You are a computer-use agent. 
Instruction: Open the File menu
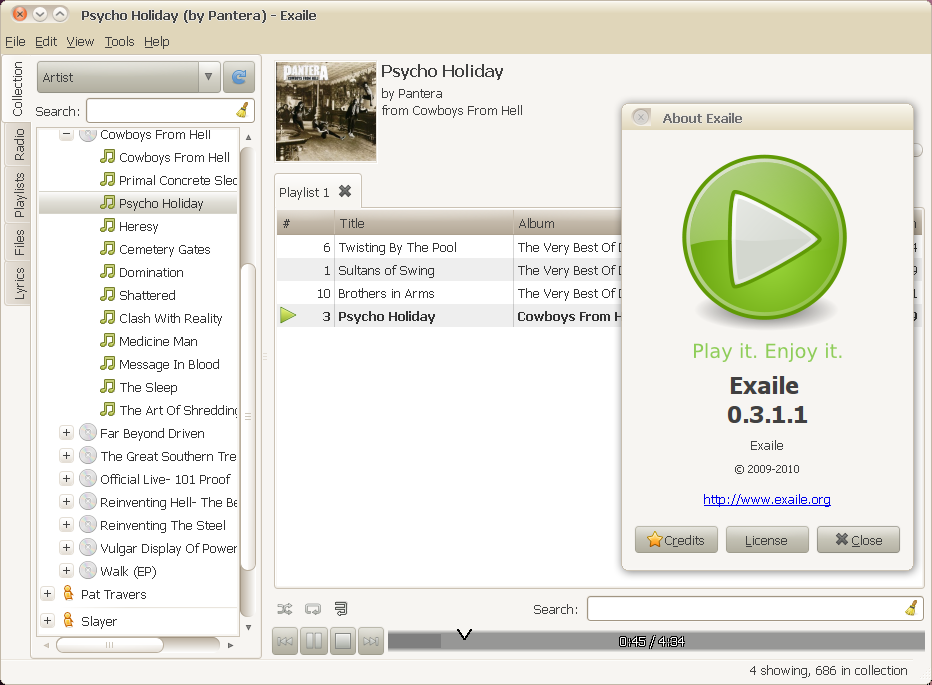pyautogui.click(x=15, y=42)
